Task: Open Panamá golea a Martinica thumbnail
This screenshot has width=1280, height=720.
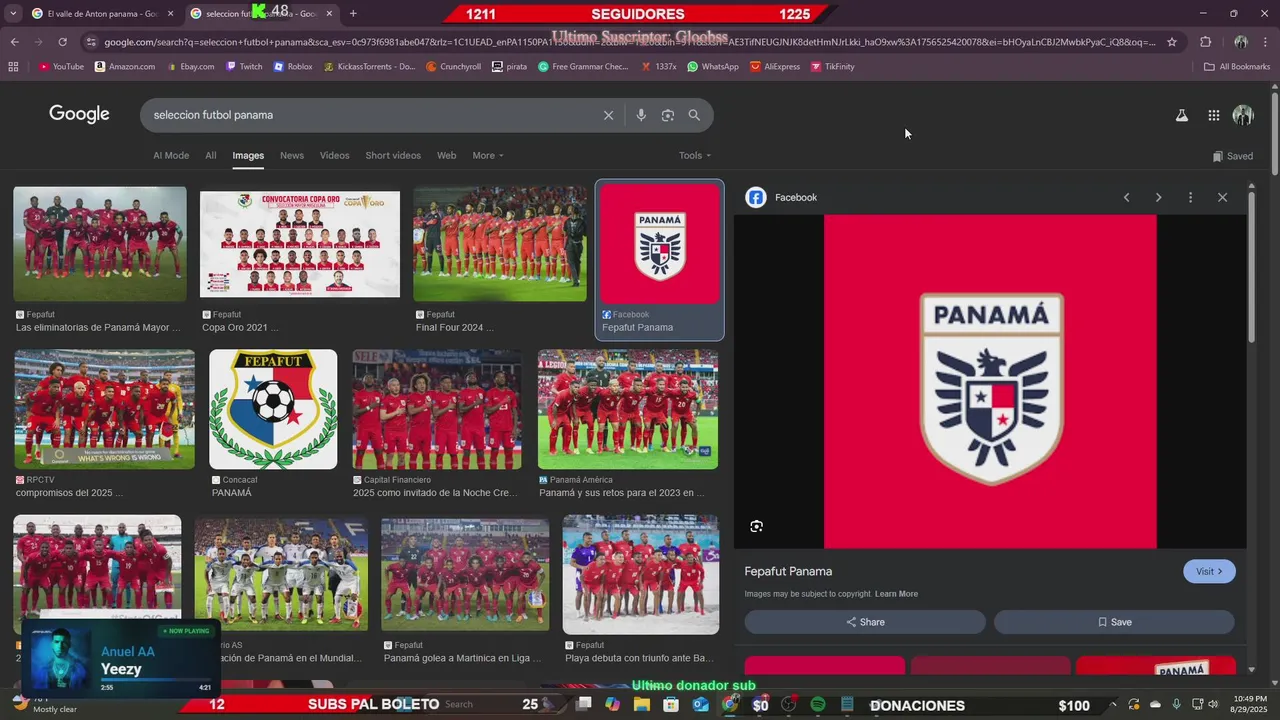Action: click(x=465, y=575)
